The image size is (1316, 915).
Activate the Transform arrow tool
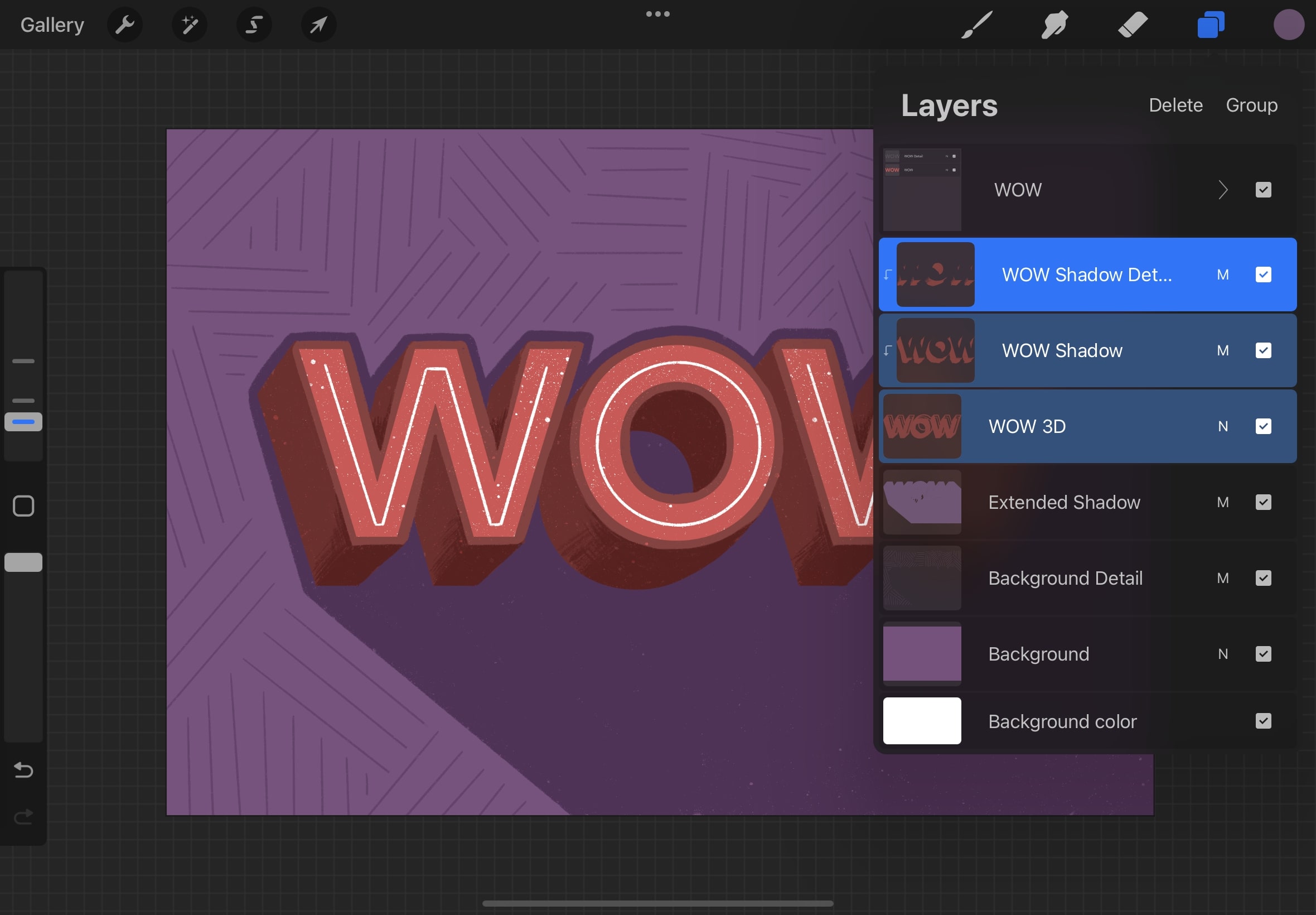(318, 25)
